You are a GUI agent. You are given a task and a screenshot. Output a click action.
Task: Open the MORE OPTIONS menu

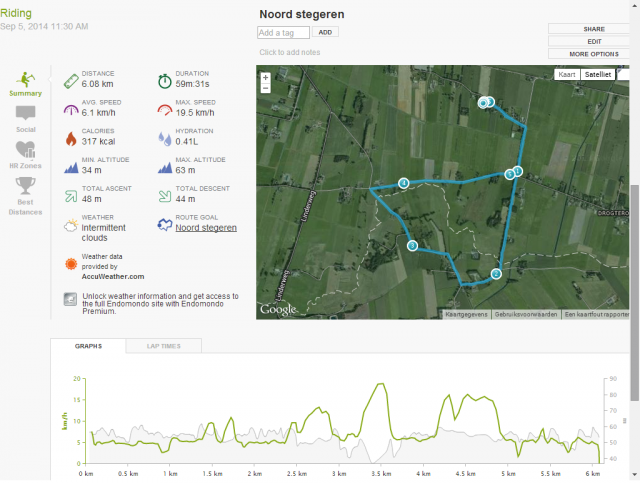tap(594, 54)
